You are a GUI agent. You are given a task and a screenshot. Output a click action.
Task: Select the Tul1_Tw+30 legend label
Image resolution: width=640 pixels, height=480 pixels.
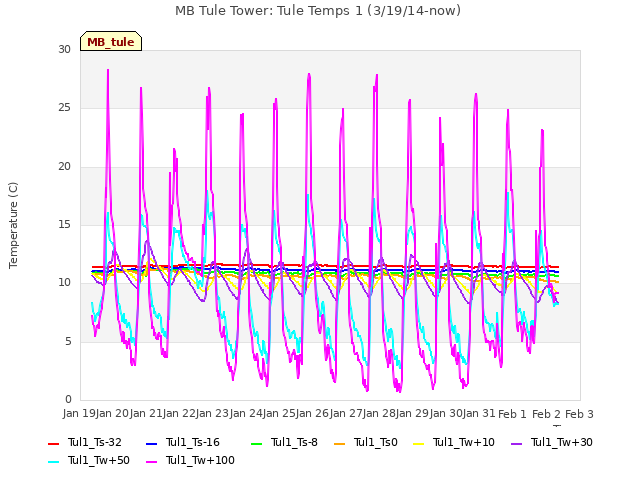[x=562, y=442]
